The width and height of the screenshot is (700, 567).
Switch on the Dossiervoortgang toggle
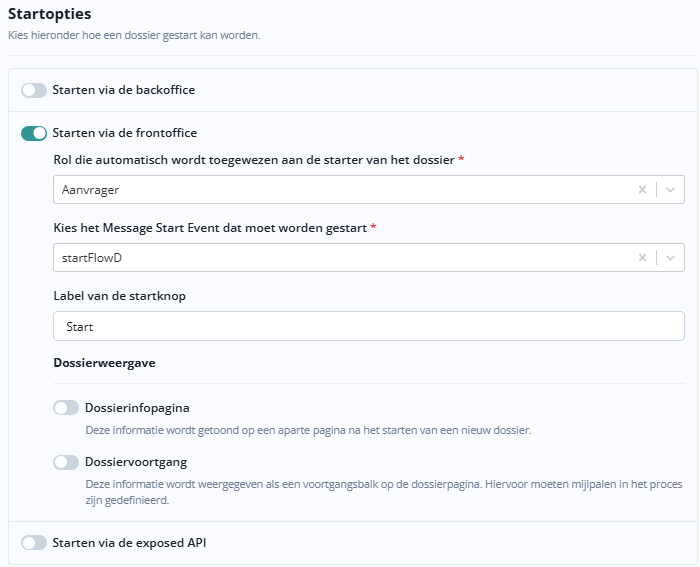66,462
